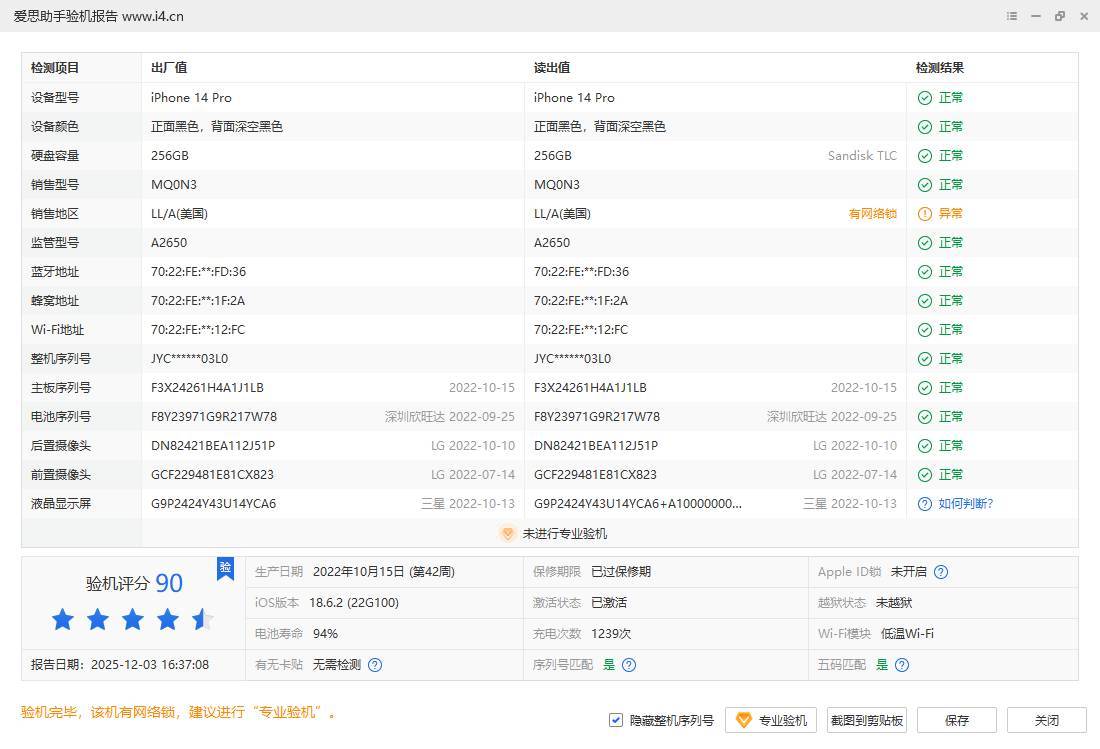Click the 有网络锁 warning text

click(x=872, y=214)
